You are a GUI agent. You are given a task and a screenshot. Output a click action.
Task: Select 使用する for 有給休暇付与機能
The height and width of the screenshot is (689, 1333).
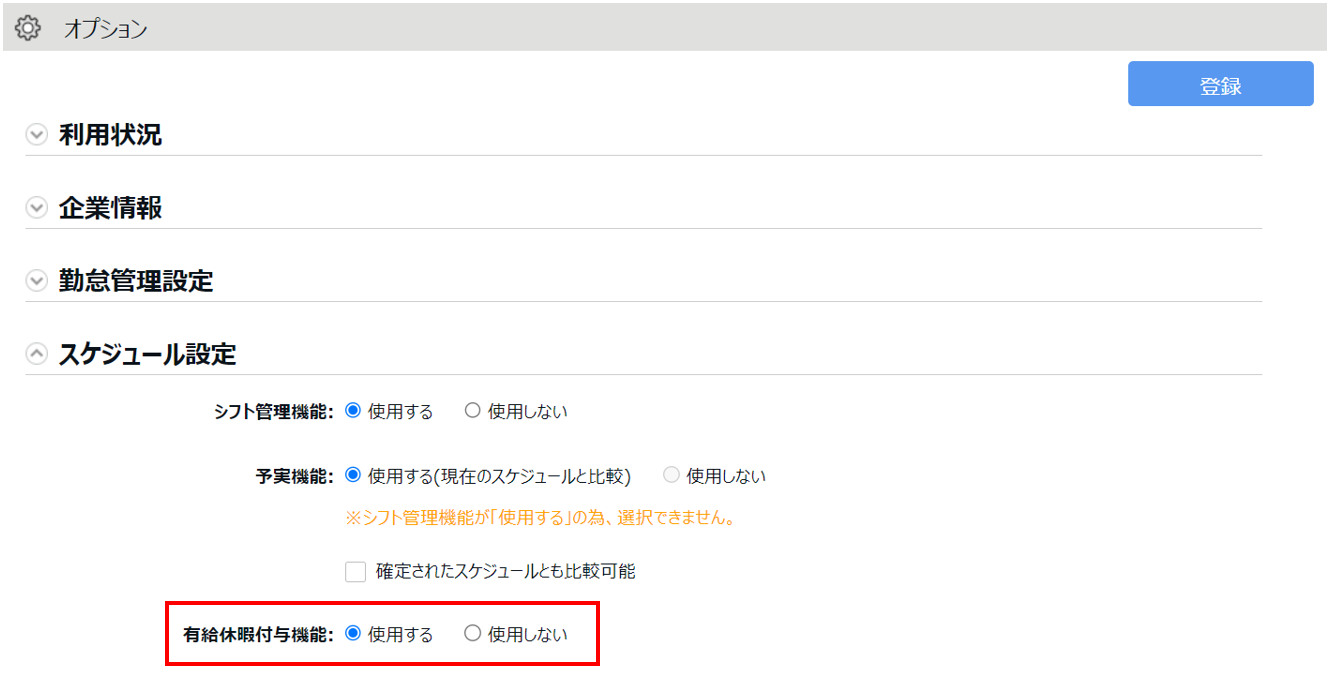[353, 634]
